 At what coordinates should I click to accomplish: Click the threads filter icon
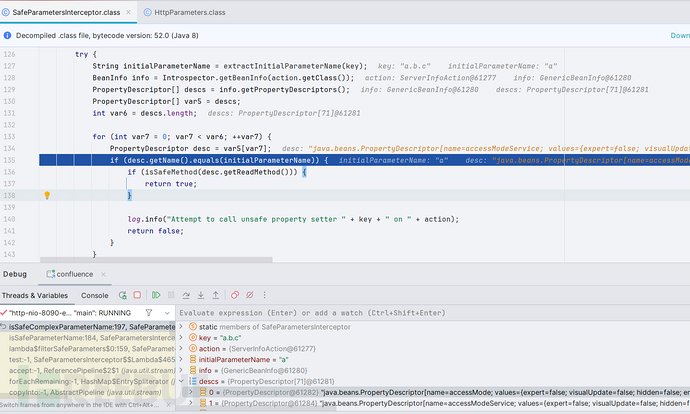click(x=149, y=313)
